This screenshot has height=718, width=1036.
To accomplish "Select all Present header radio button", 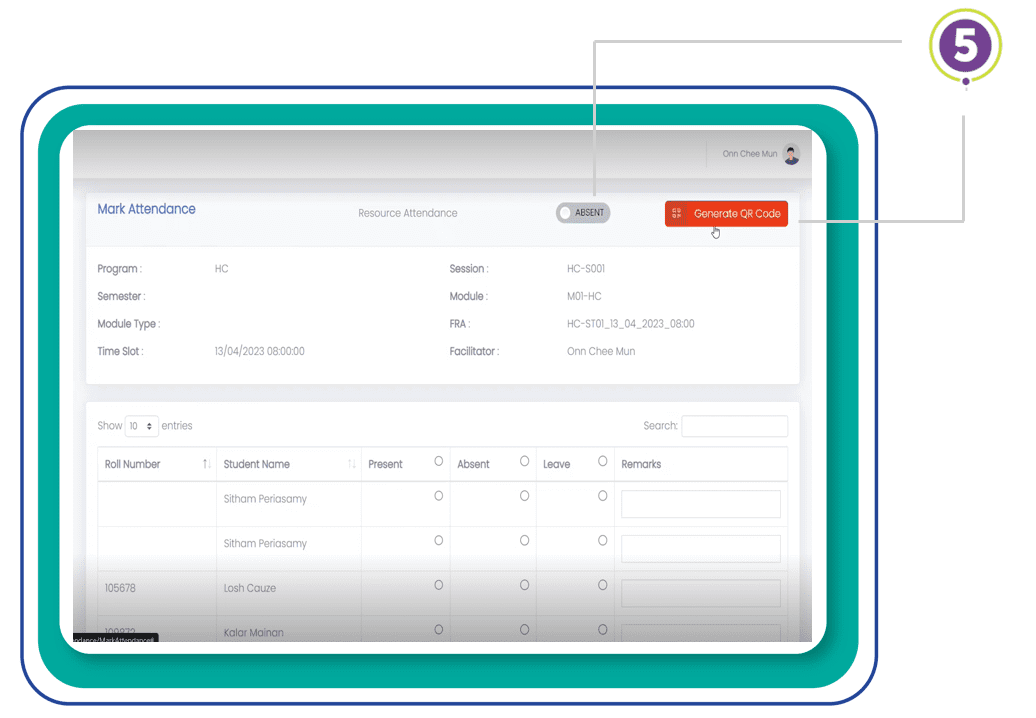I will 439,461.
